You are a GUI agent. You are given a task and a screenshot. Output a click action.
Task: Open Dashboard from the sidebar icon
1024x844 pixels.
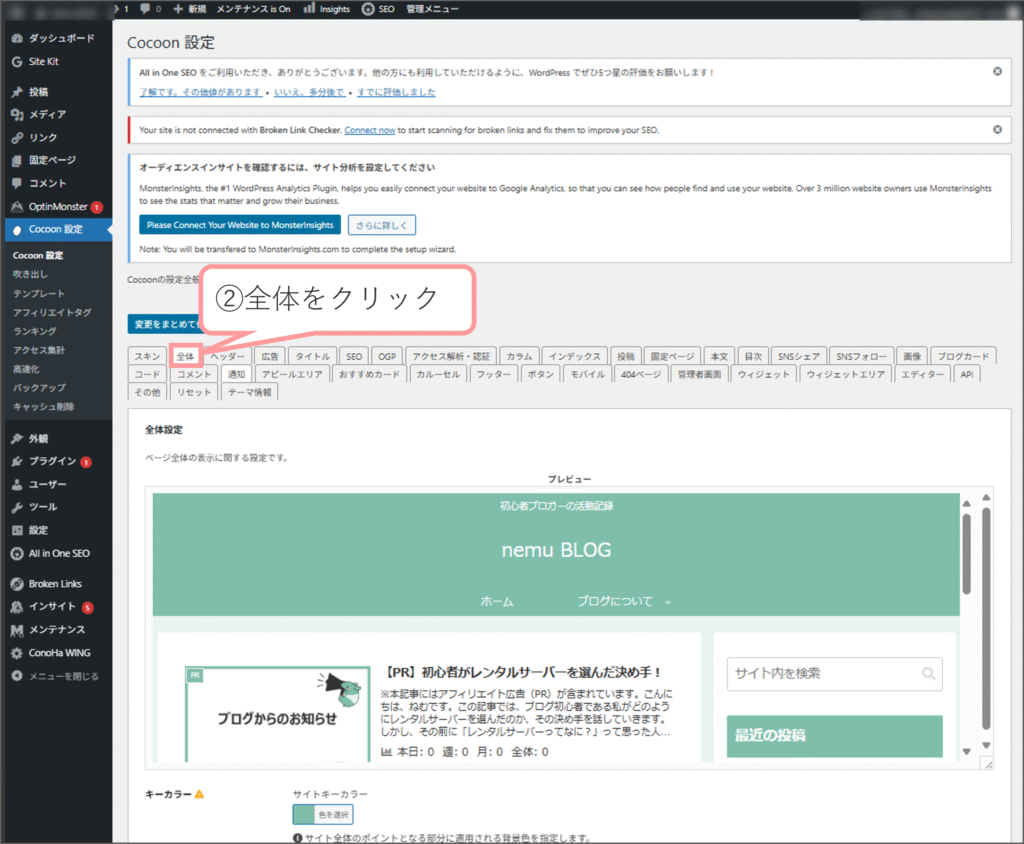point(17,38)
